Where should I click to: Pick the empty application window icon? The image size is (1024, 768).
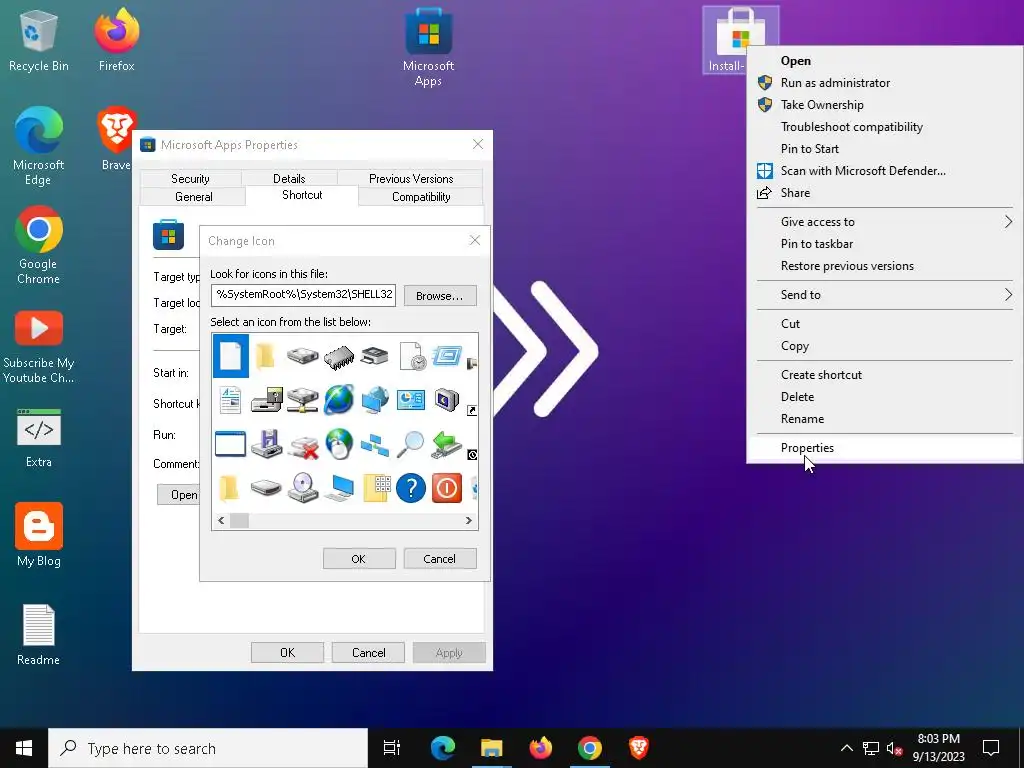[x=230, y=444]
